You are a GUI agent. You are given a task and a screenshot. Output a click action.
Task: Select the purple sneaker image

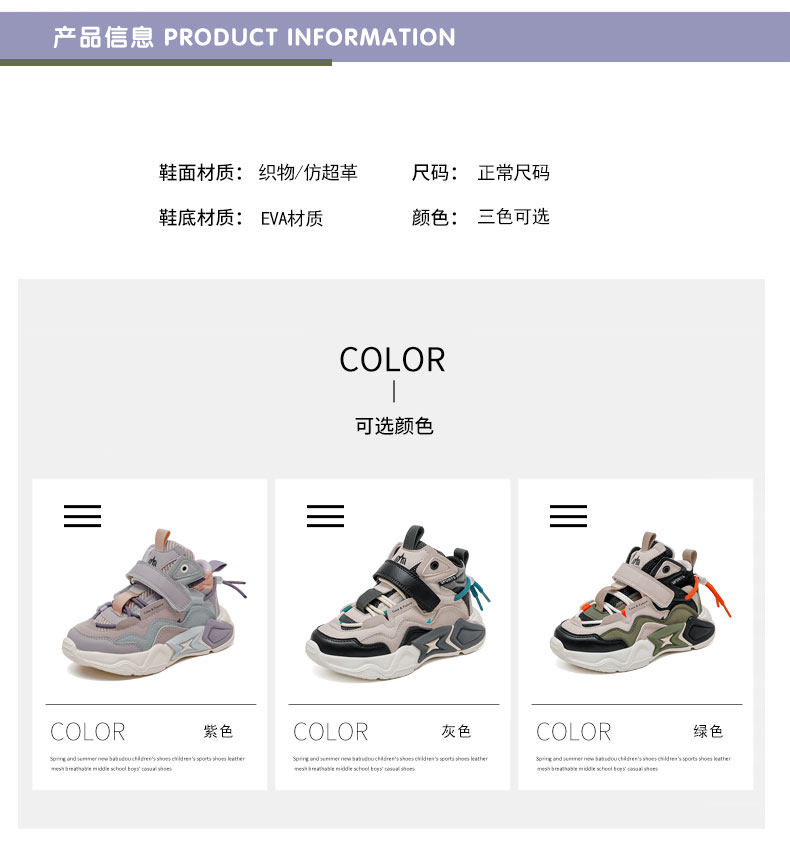[154, 603]
